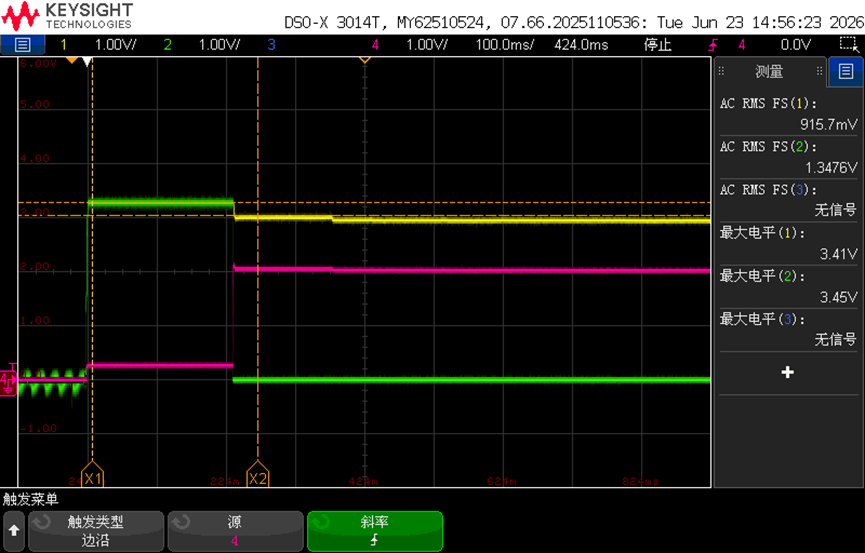Open the measurement sidebar list icon
The width and height of the screenshot is (865, 553).
click(x=846, y=71)
